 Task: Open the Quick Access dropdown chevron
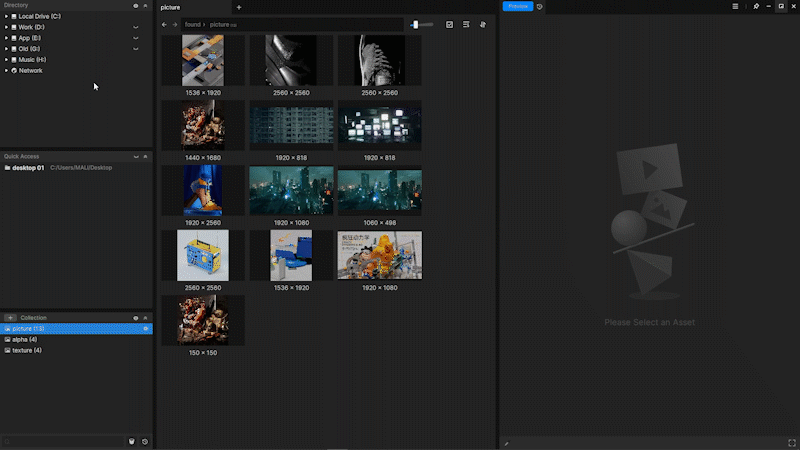pos(136,157)
